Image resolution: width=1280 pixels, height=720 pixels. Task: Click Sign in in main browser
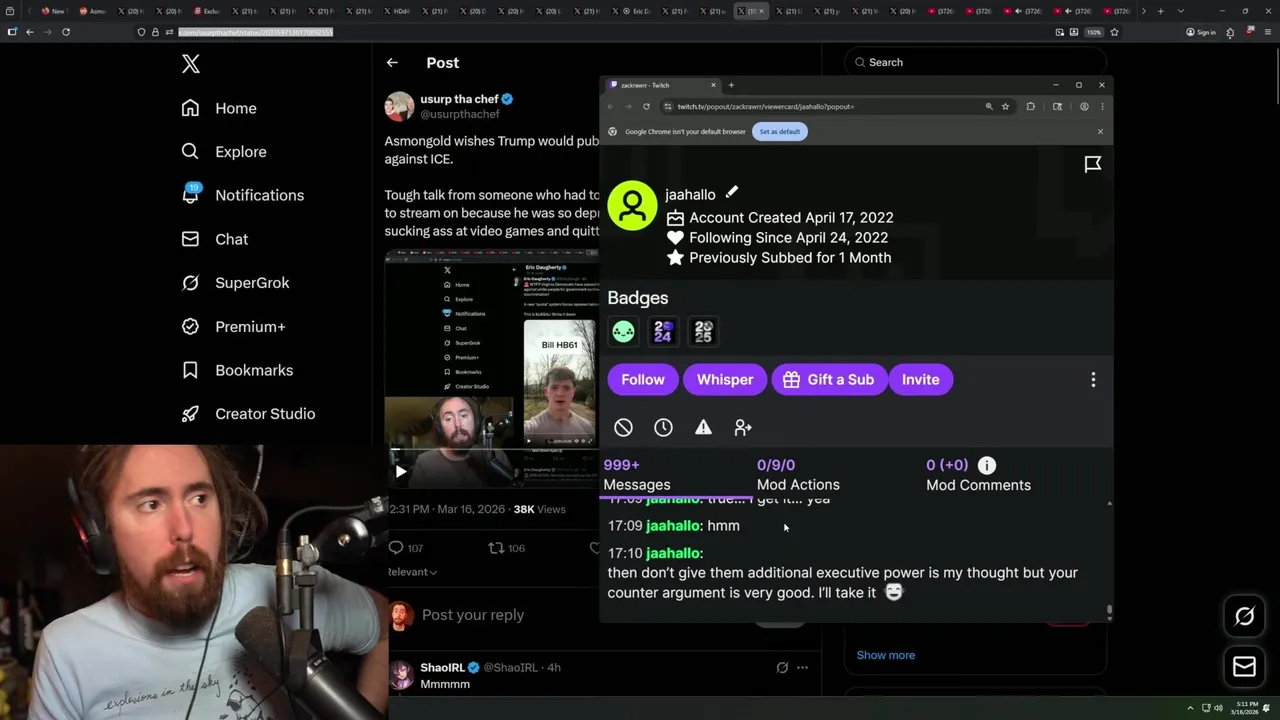tap(1201, 32)
